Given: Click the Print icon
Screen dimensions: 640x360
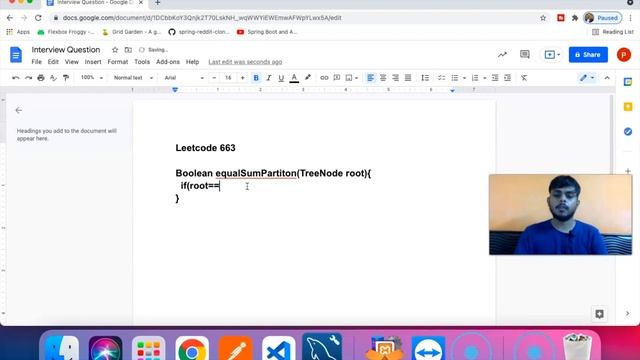Looking at the screenshot, I should pos(41,78).
